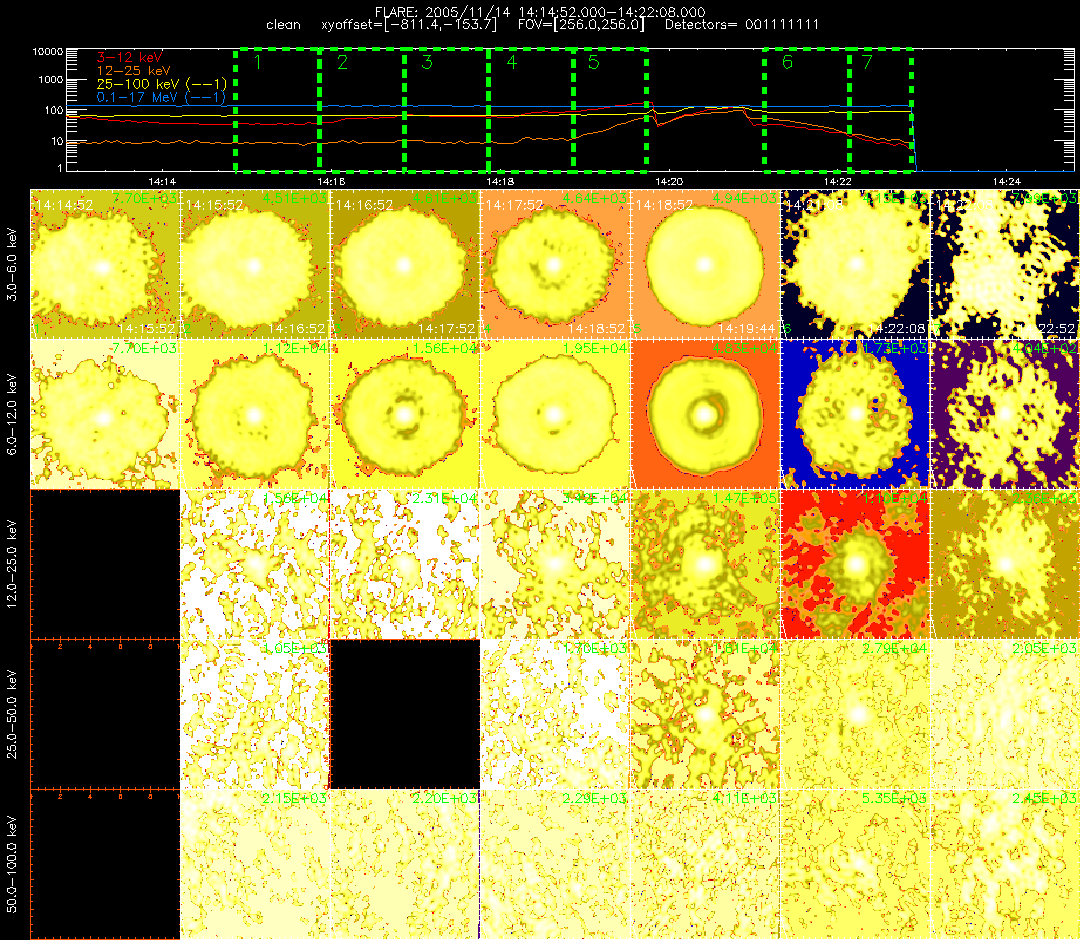Viewport: 1080px width, 940px height.
Task: Click the 14:16:52 end time label in column 2
Action: (296, 329)
